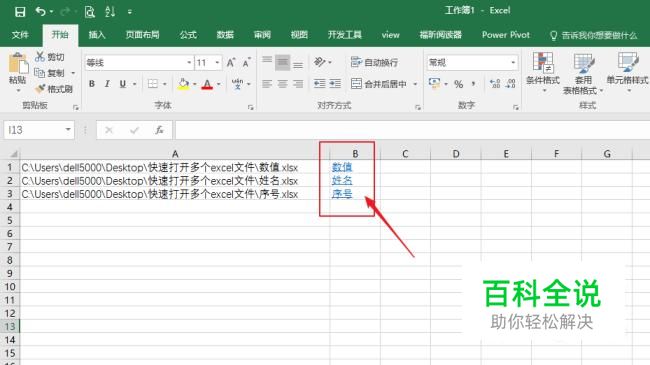Decrease the font size
The image size is (650, 365).
(x=247, y=63)
